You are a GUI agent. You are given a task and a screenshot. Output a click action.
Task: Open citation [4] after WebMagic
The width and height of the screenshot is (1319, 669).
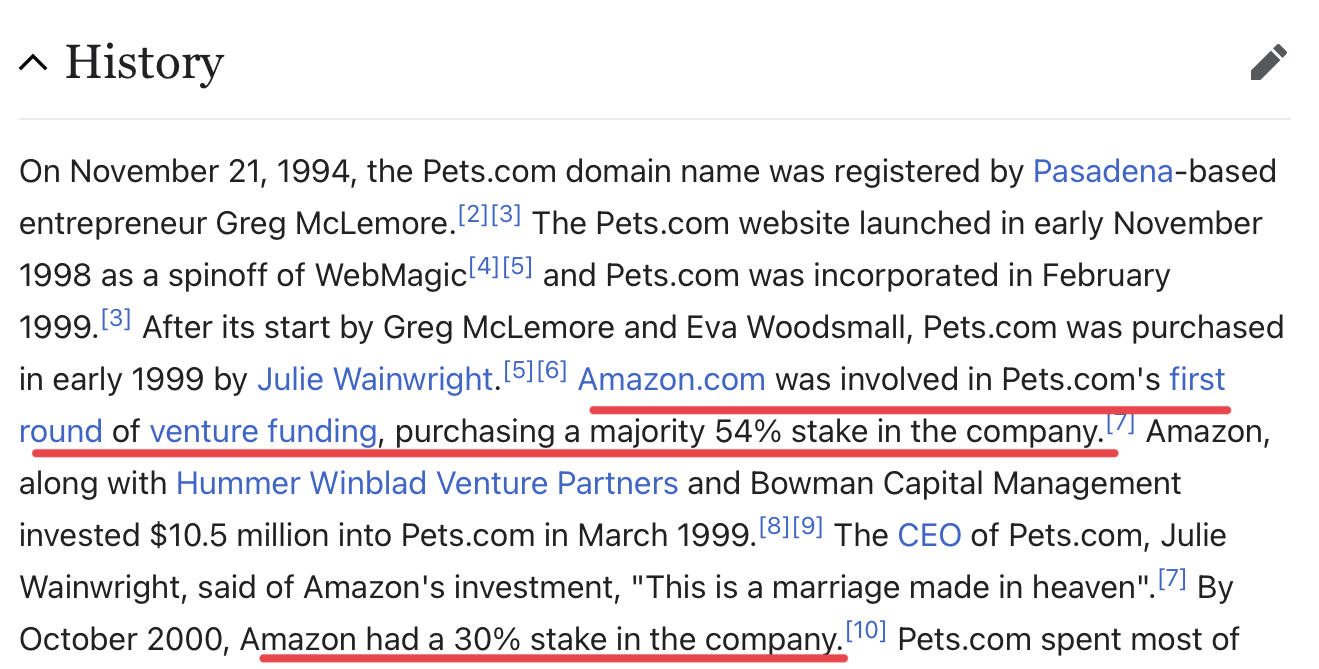[x=483, y=267]
